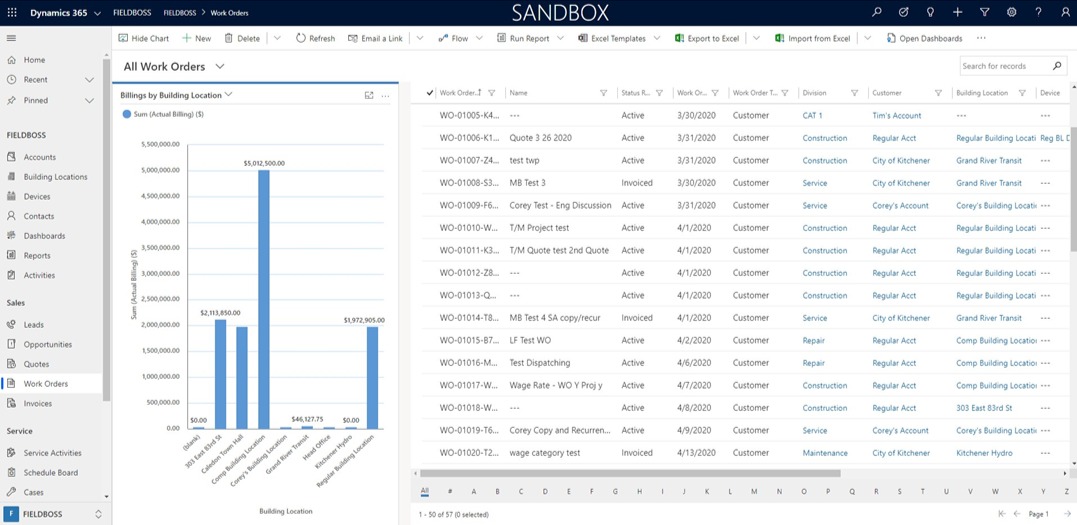
Task: Click Open Dashboards
Action: click(925, 38)
